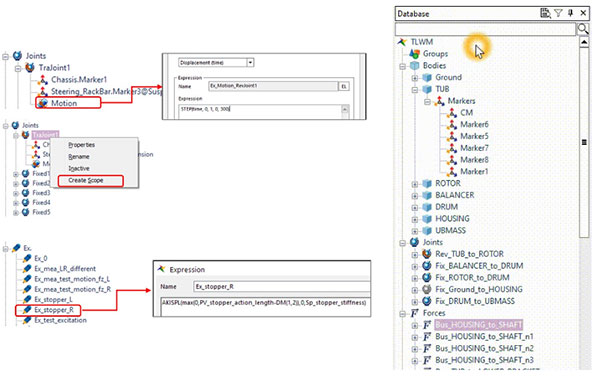Click the TLWM model icon
Image resolution: width=600 pixels, height=376 pixels.
[x=402, y=42]
